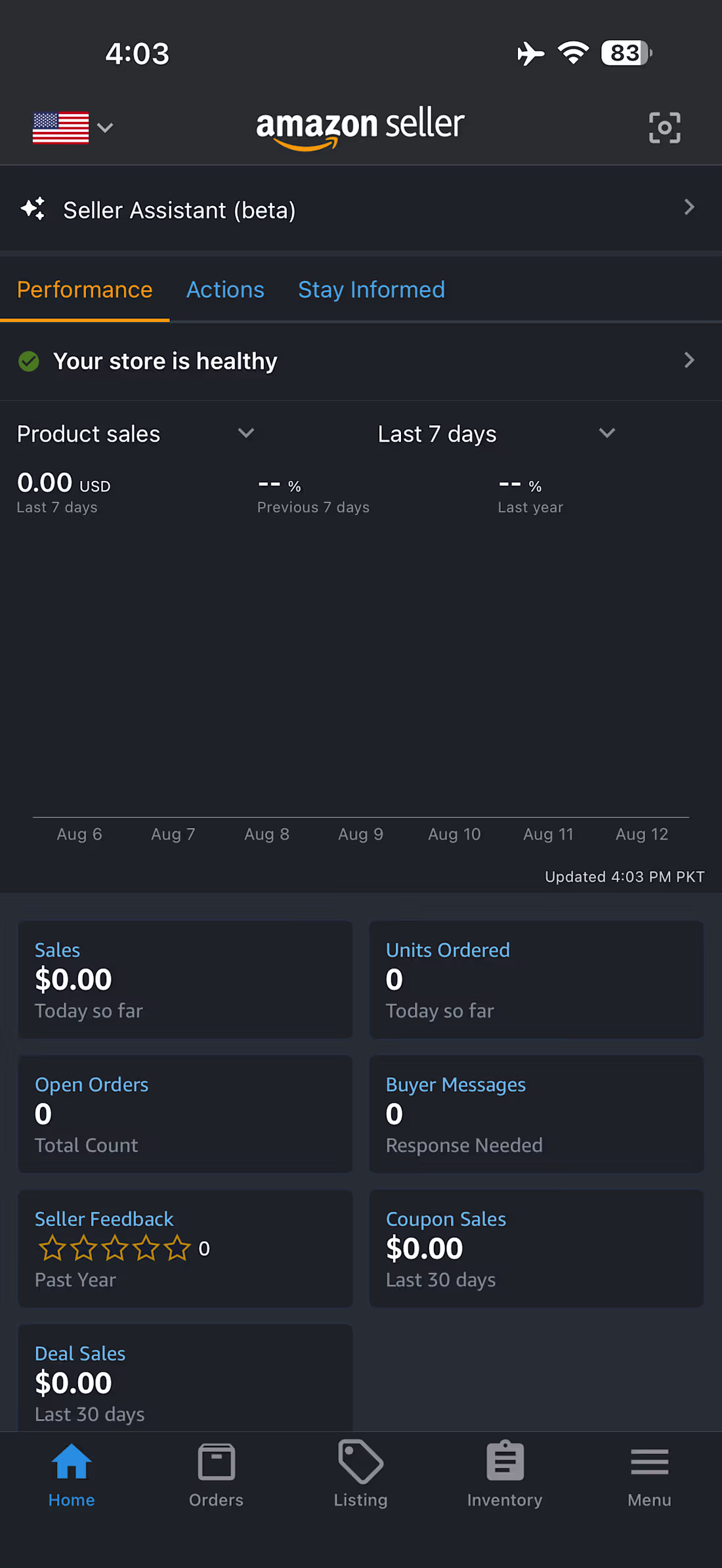Open the Inventory clipboard icon
The height and width of the screenshot is (1568, 722).
pos(505,1460)
